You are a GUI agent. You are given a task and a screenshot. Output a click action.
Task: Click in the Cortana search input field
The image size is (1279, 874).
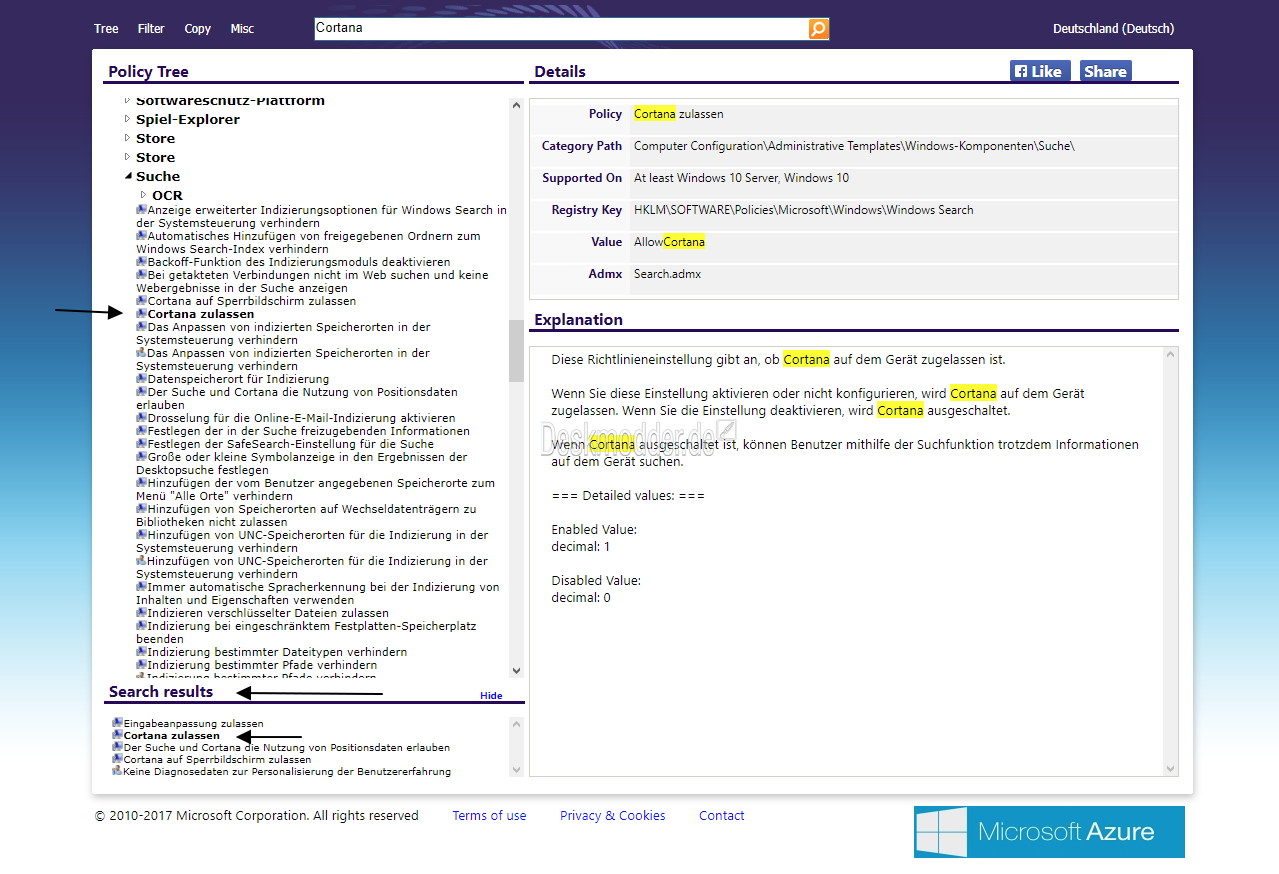click(x=561, y=29)
